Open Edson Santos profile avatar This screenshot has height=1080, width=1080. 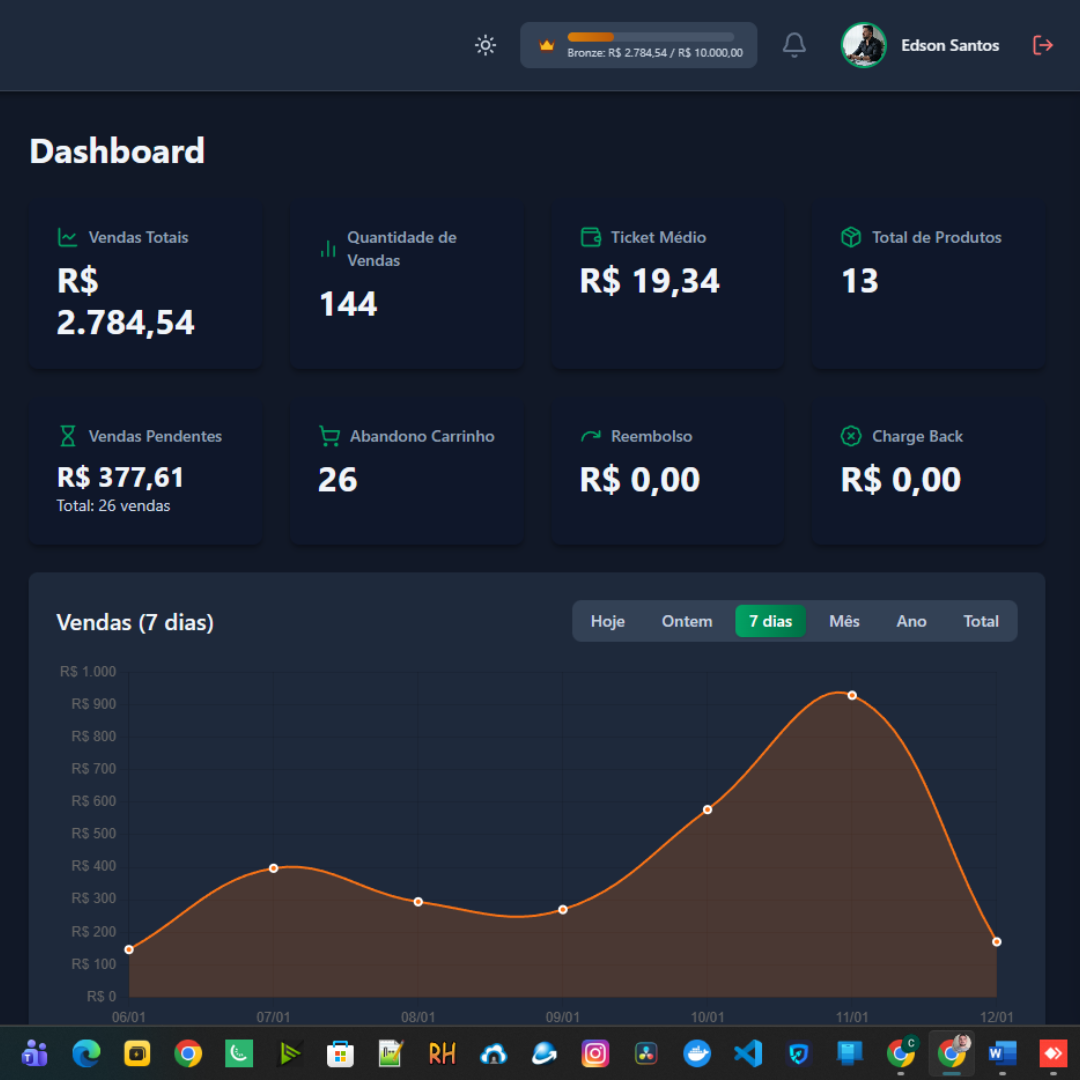coord(863,45)
